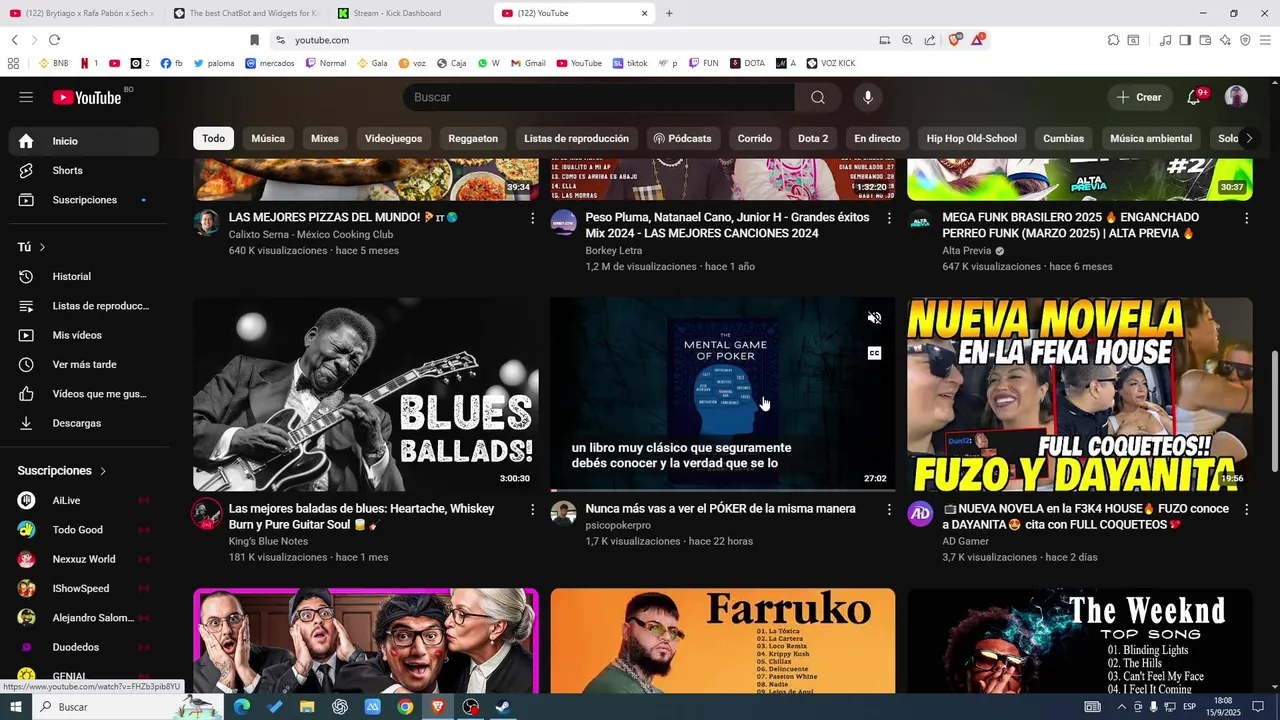Viewport: 1280px width, 720px height.
Task: Start voice search with the microphone
Action: pos(868,97)
